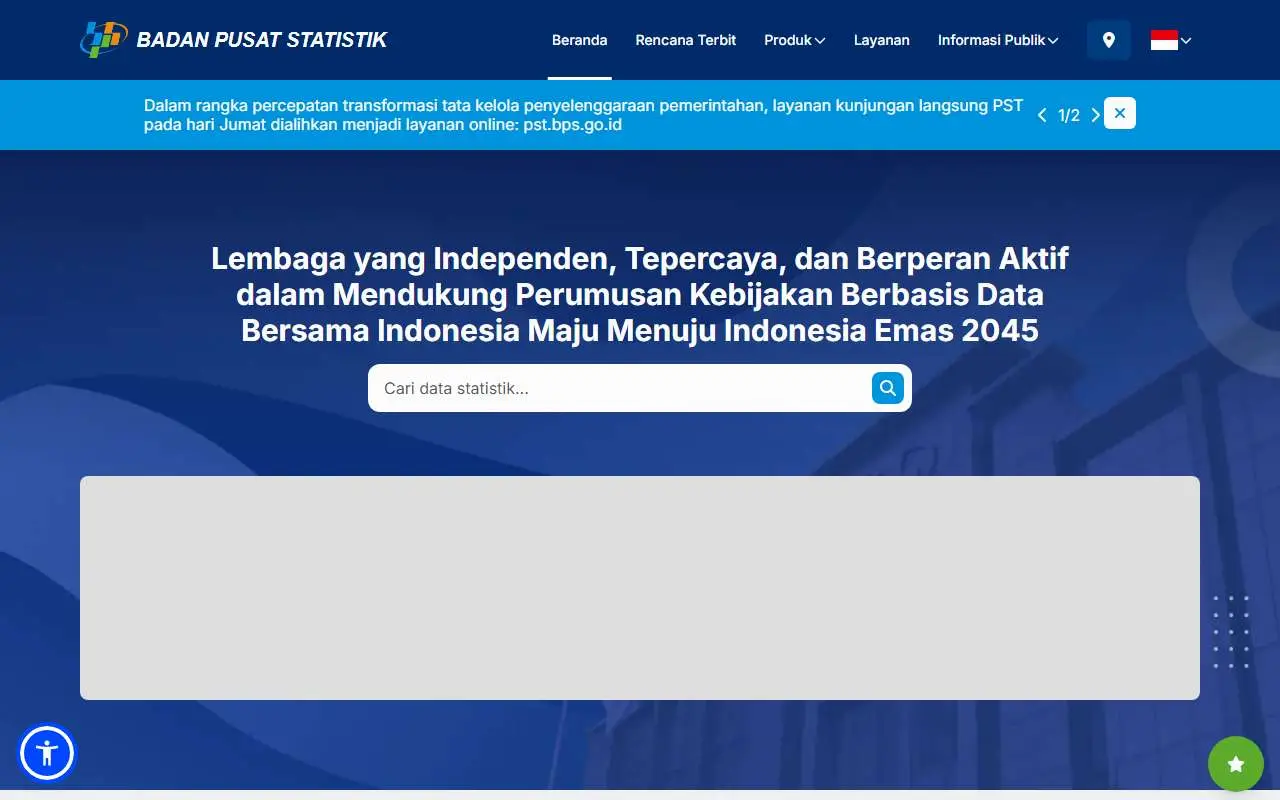Click the BADAN PUSAT STATISTIK title
Screen dimensions: 1280x800
[261, 40]
